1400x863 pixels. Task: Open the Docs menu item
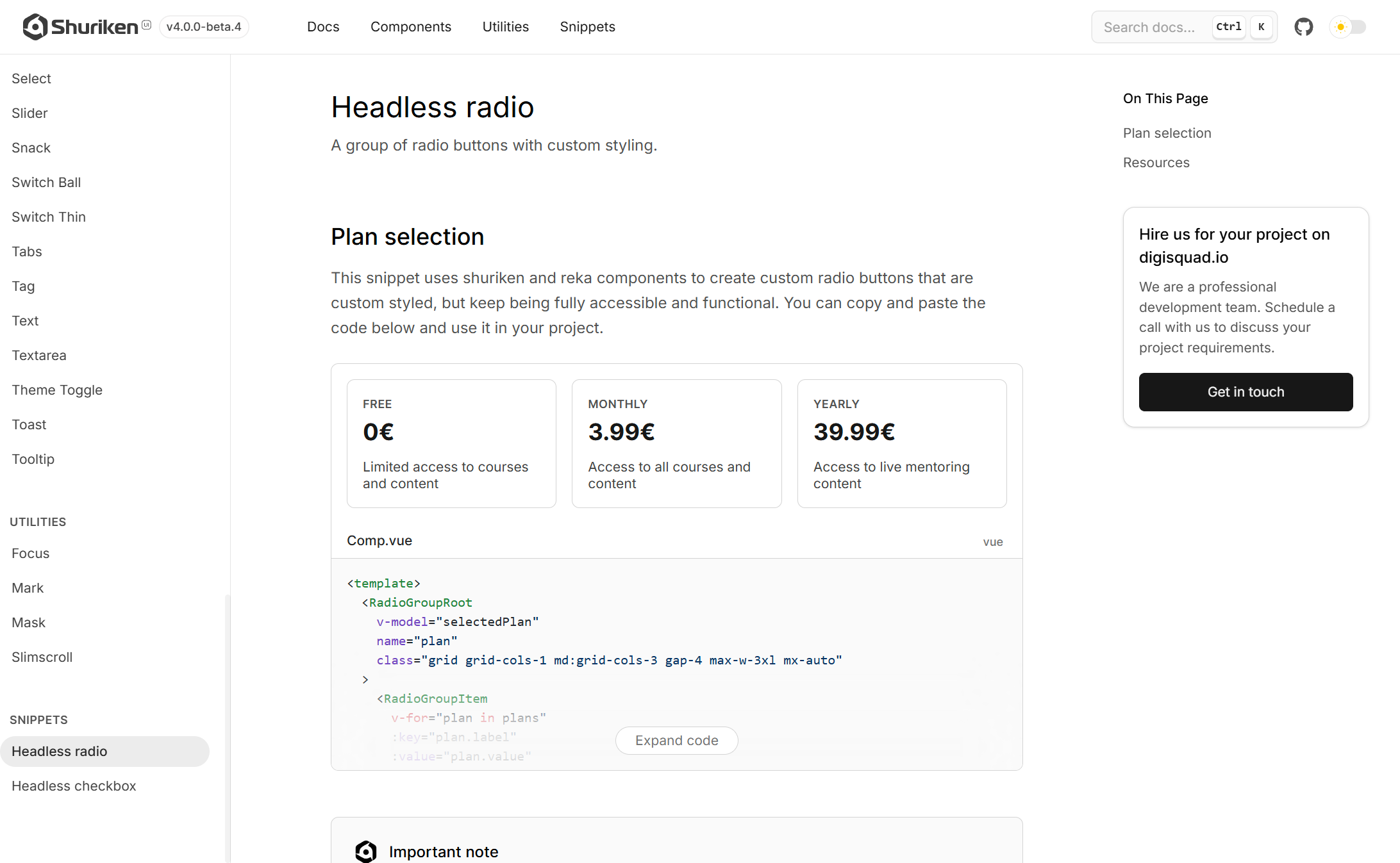coord(323,27)
